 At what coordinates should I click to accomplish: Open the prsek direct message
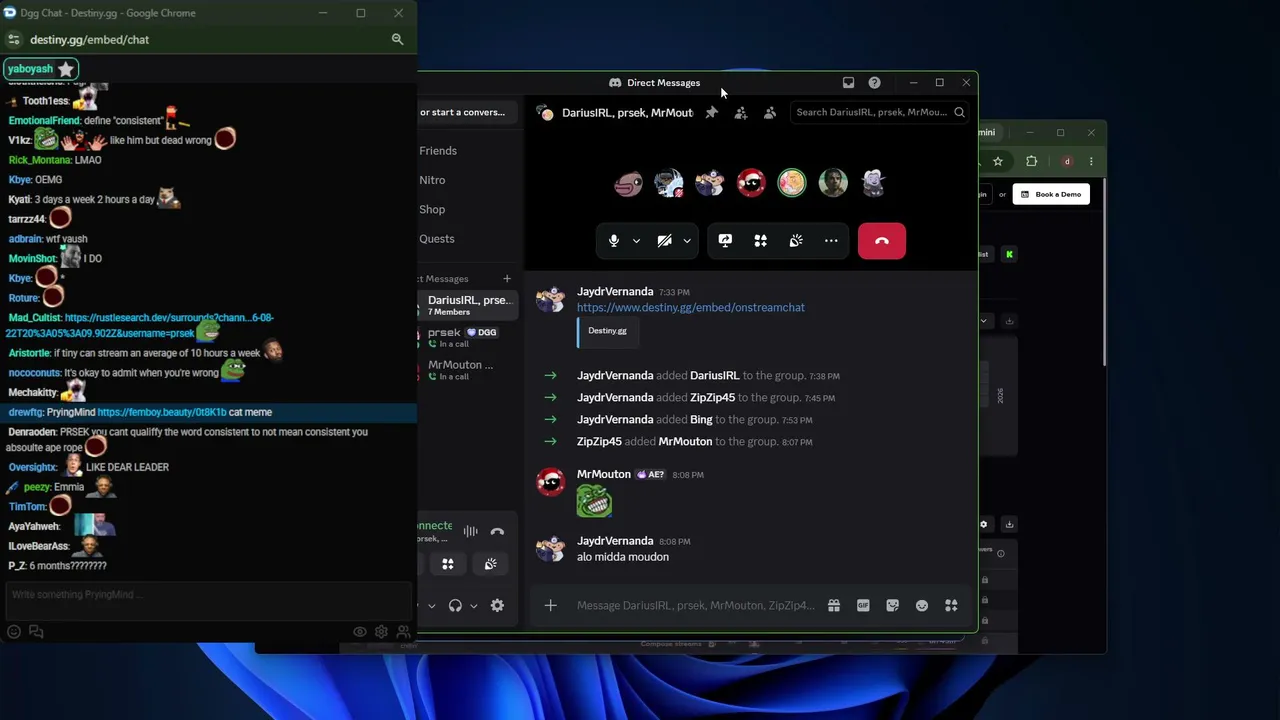pyautogui.click(x=468, y=338)
